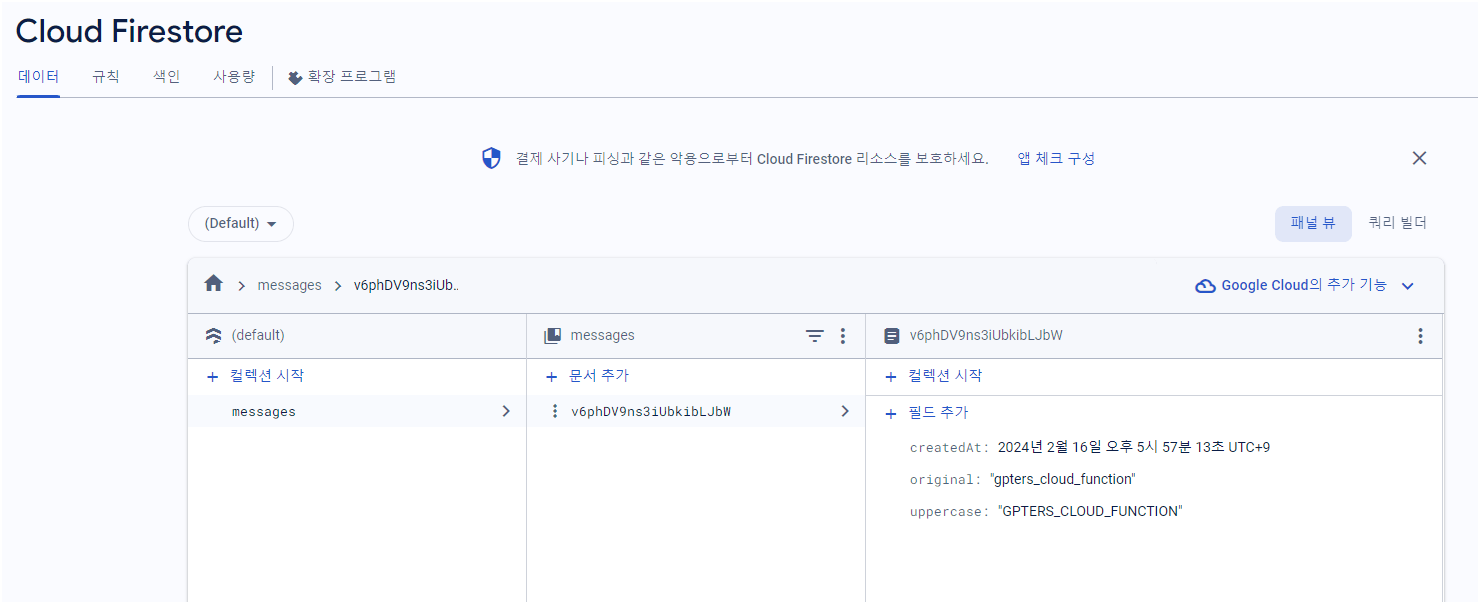Open the 확장 프로그램 tab

coord(342,76)
